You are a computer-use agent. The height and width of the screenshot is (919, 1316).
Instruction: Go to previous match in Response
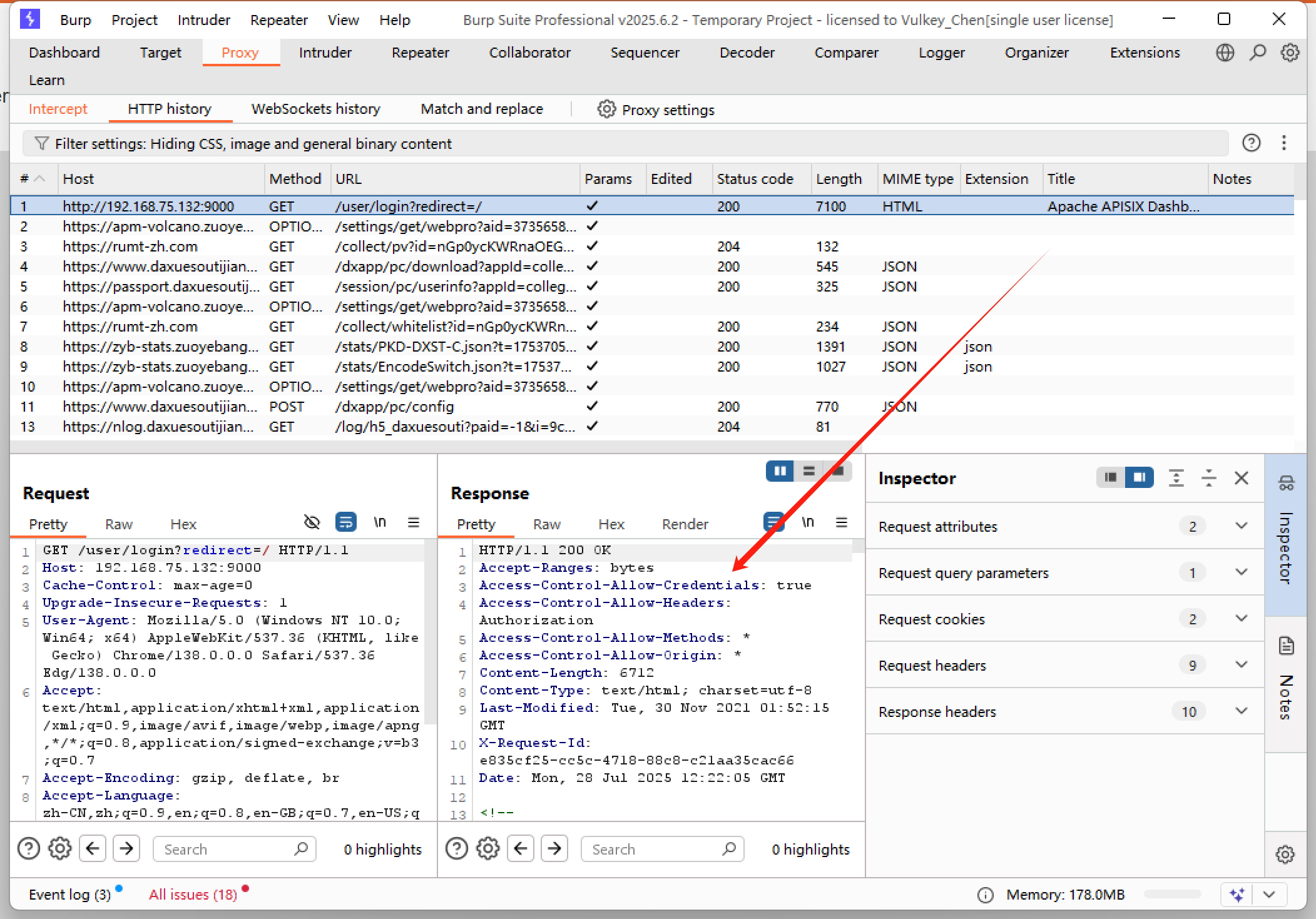[521, 849]
